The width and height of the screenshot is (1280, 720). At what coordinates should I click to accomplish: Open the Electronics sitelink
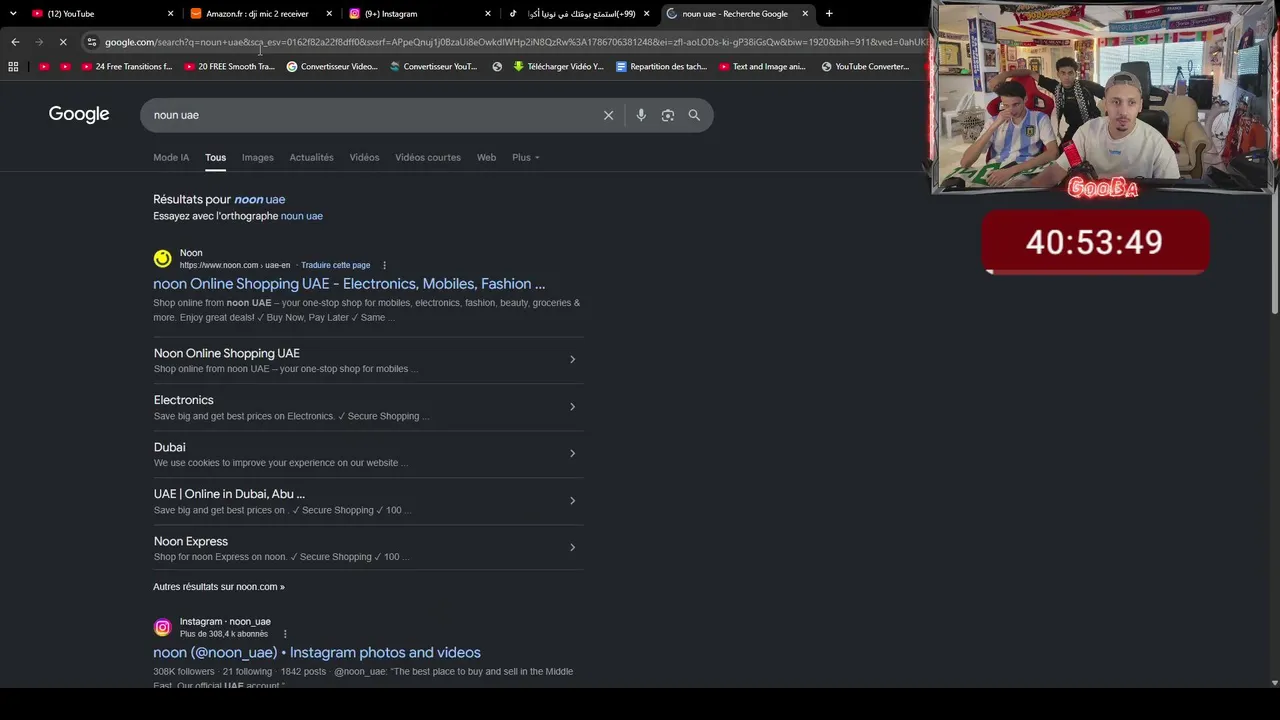pyautogui.click(x=184, y=400)
